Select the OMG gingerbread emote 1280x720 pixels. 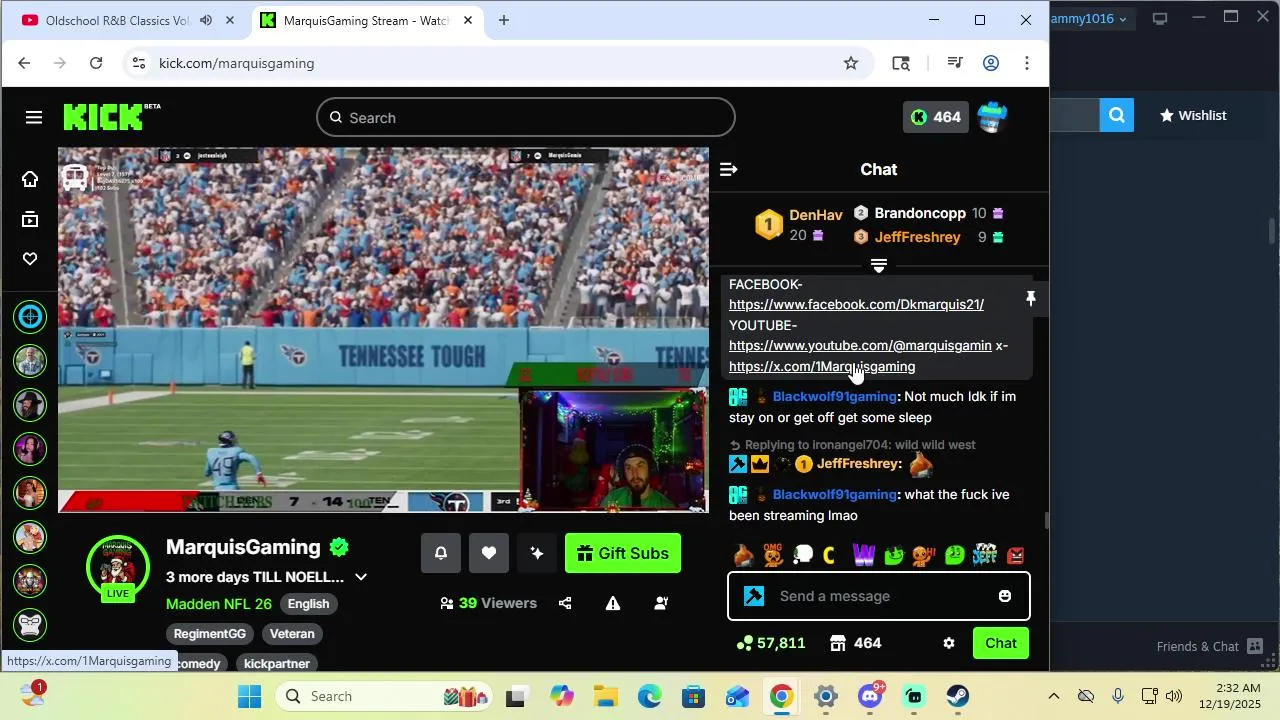coord(773,555)
